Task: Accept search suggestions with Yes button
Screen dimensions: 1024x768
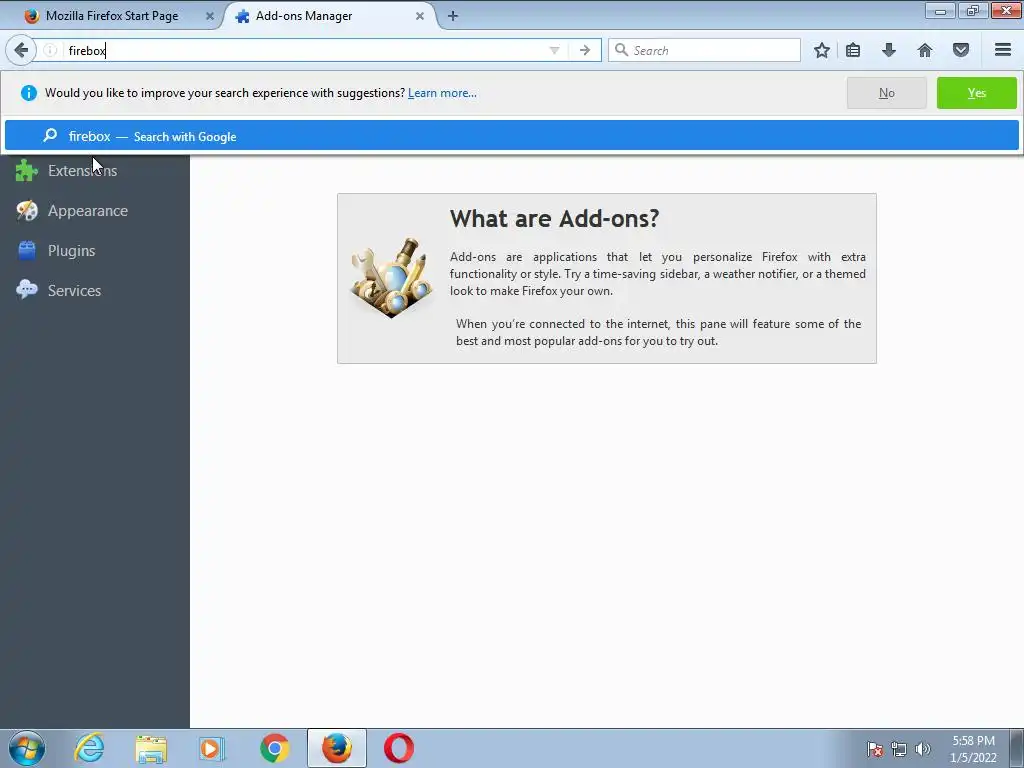Action: (976, 93)
